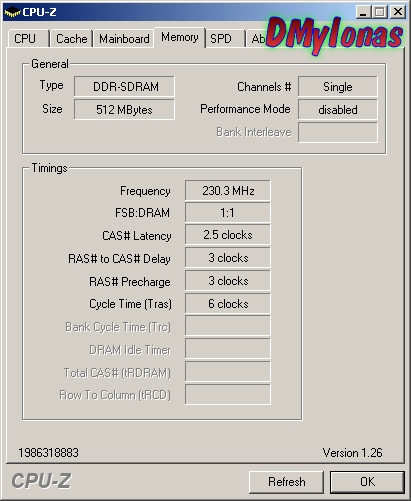Open the Mainboard tab
The image size is (411, 501).
point(124,39)
